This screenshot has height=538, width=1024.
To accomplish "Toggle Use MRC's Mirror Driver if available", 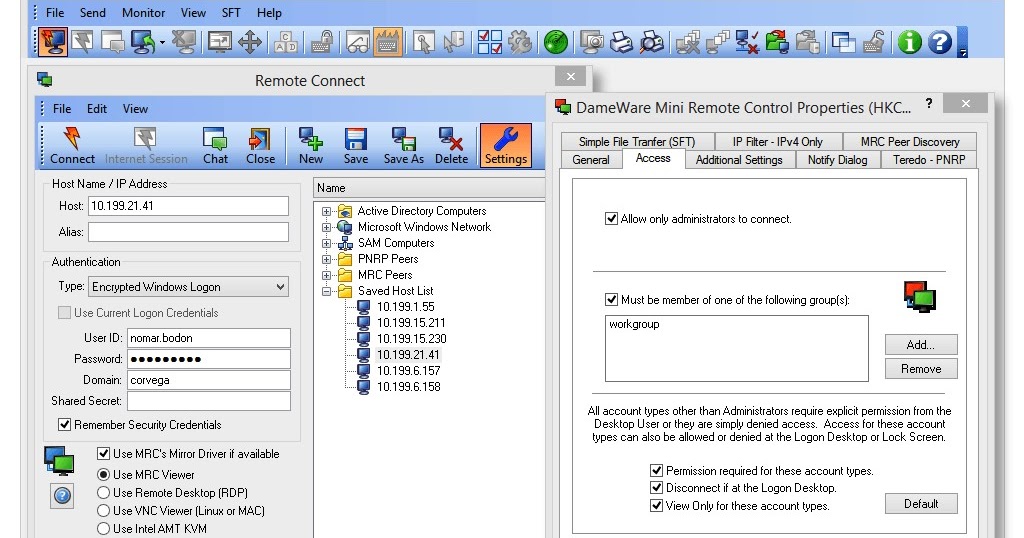I will coord(103,454).
